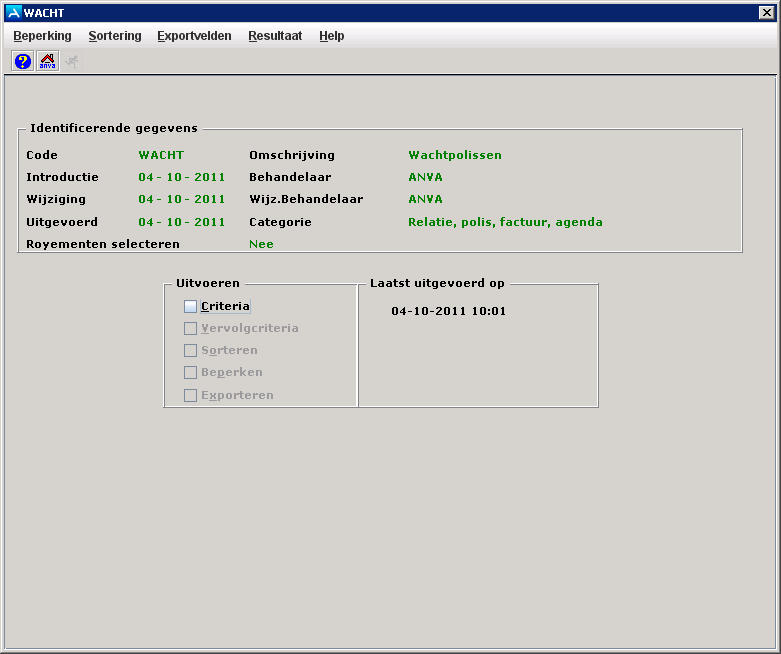
Task: Open the Resultaat menu
Action: point(275,36)
